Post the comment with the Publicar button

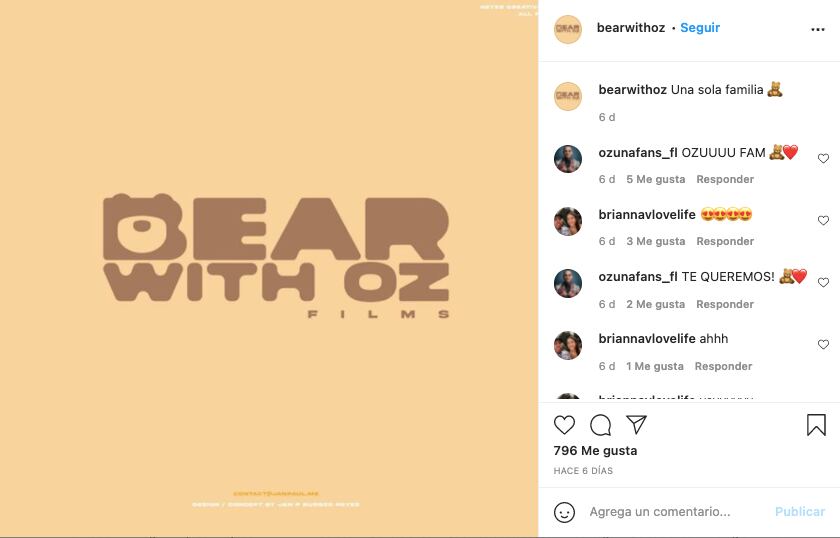tap(800, 512)
